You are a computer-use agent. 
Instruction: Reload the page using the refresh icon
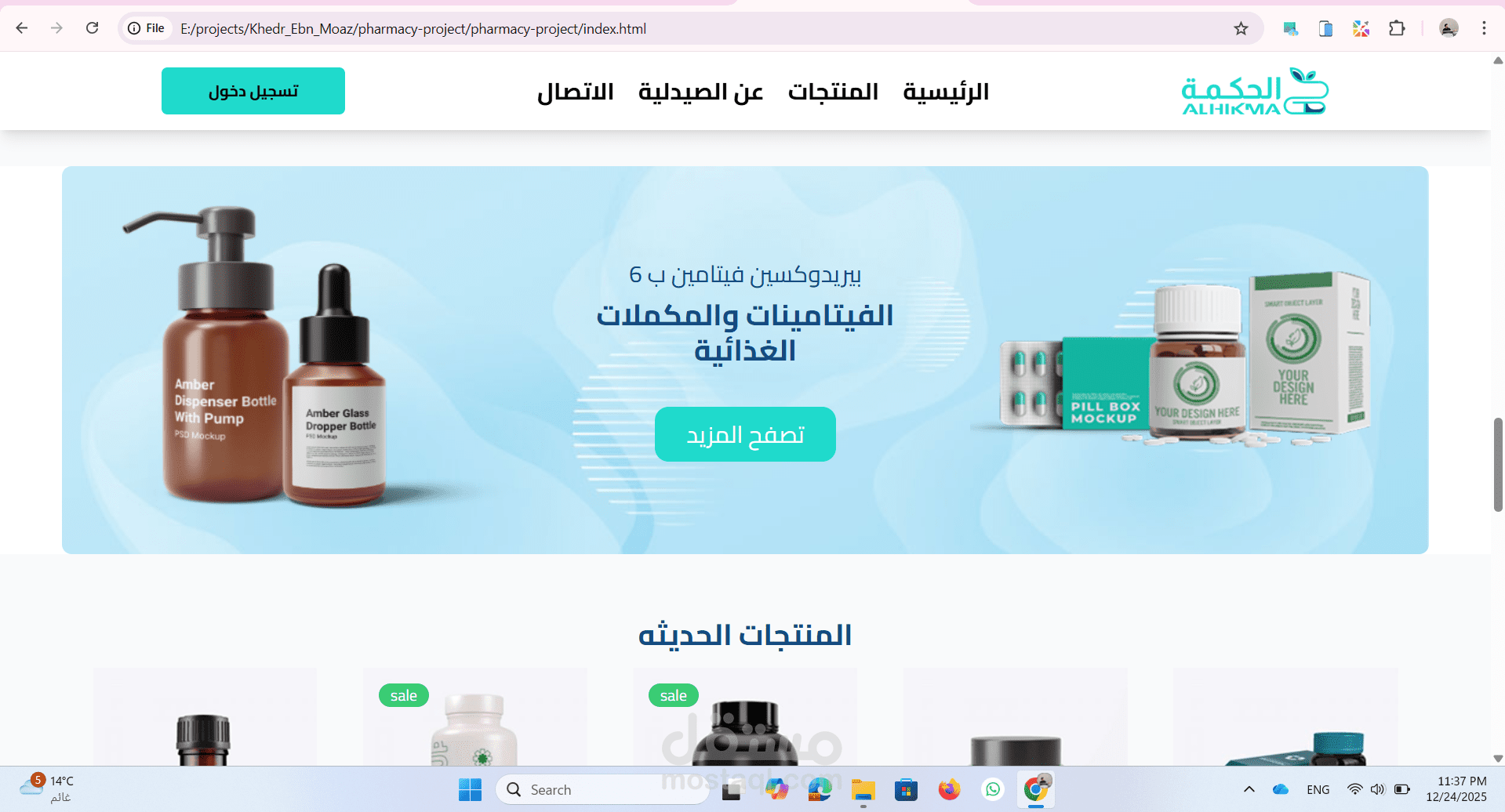click(x=92, y=28)
